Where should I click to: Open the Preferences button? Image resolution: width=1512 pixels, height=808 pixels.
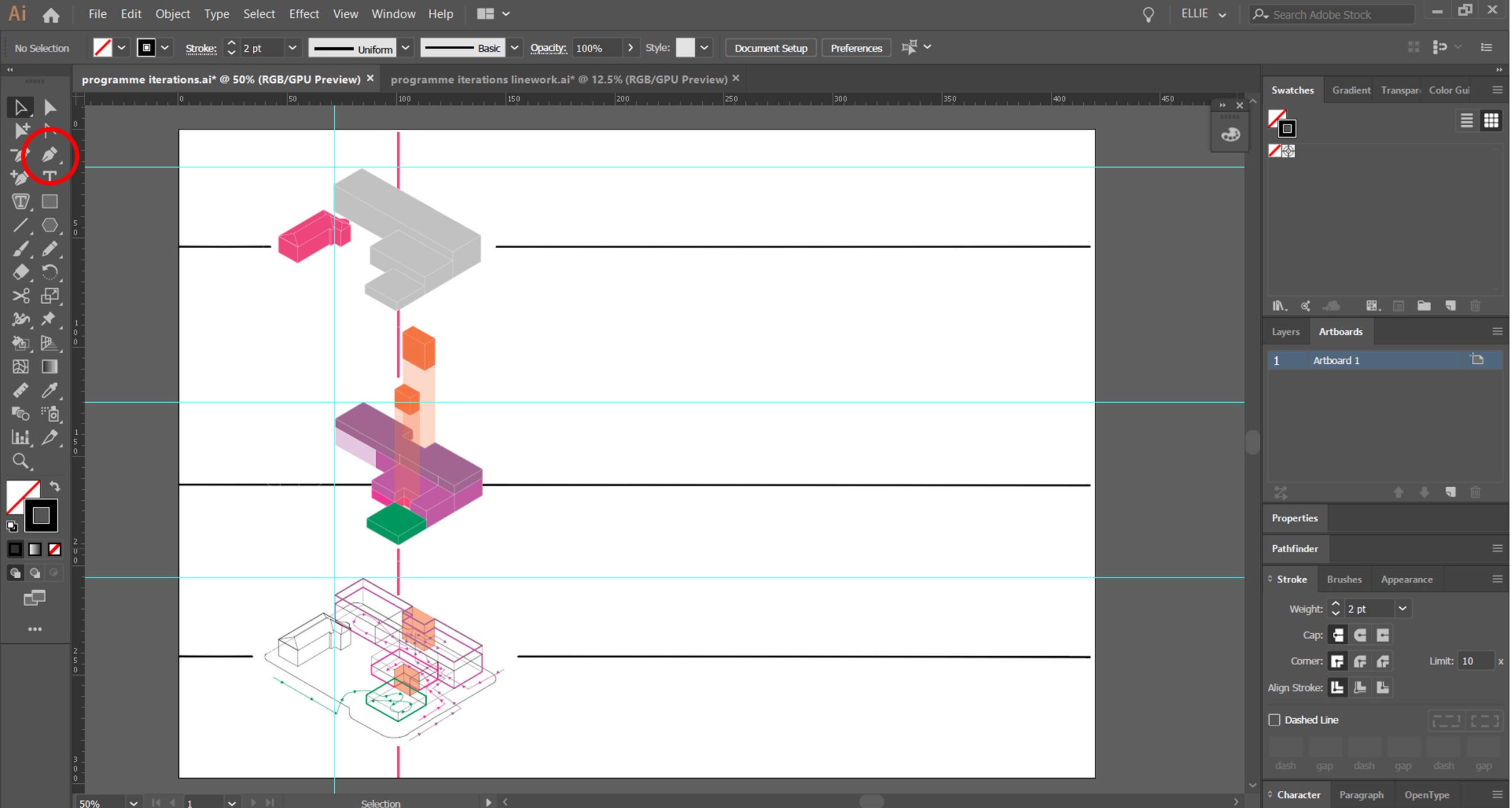pyautogui.click(x=856, y=48)
